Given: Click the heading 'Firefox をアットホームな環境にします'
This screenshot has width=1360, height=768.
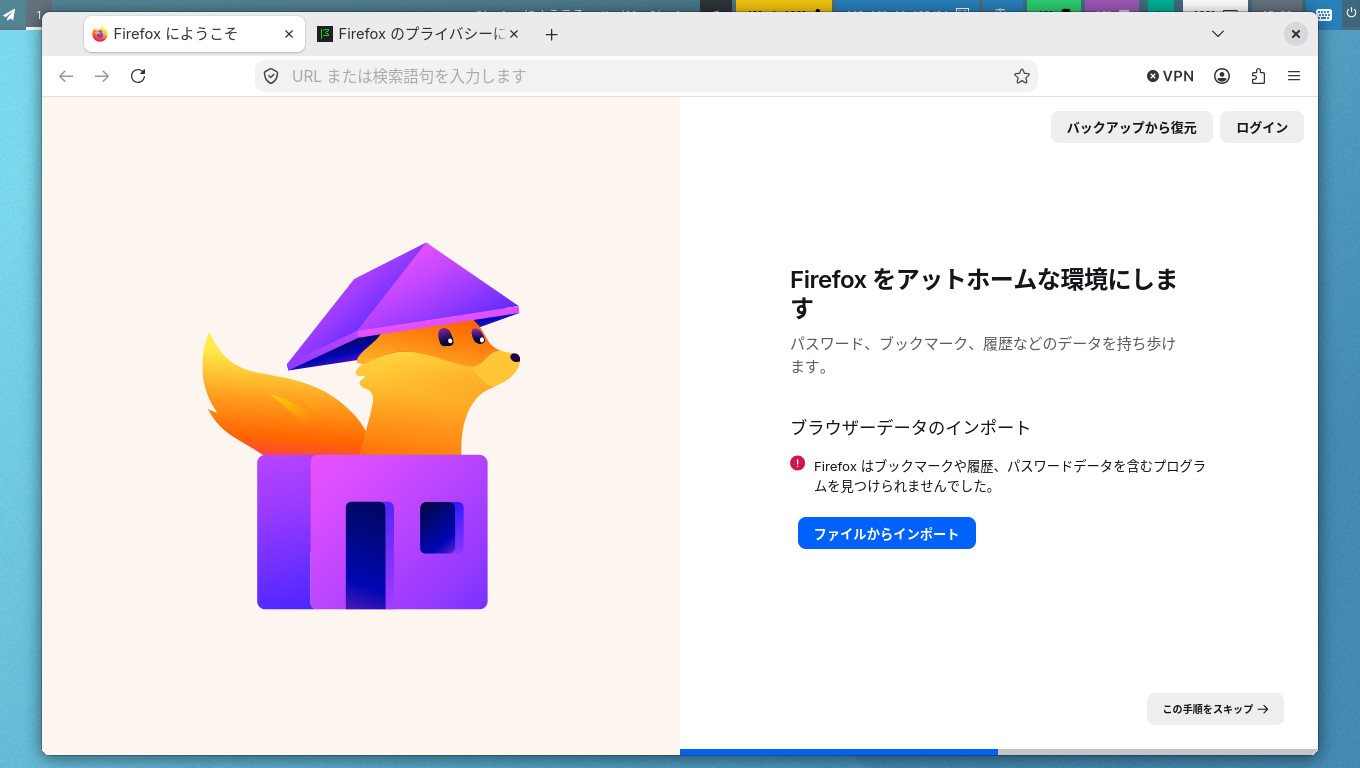Looking at the screenshot, I should click(x=985, y=293).
